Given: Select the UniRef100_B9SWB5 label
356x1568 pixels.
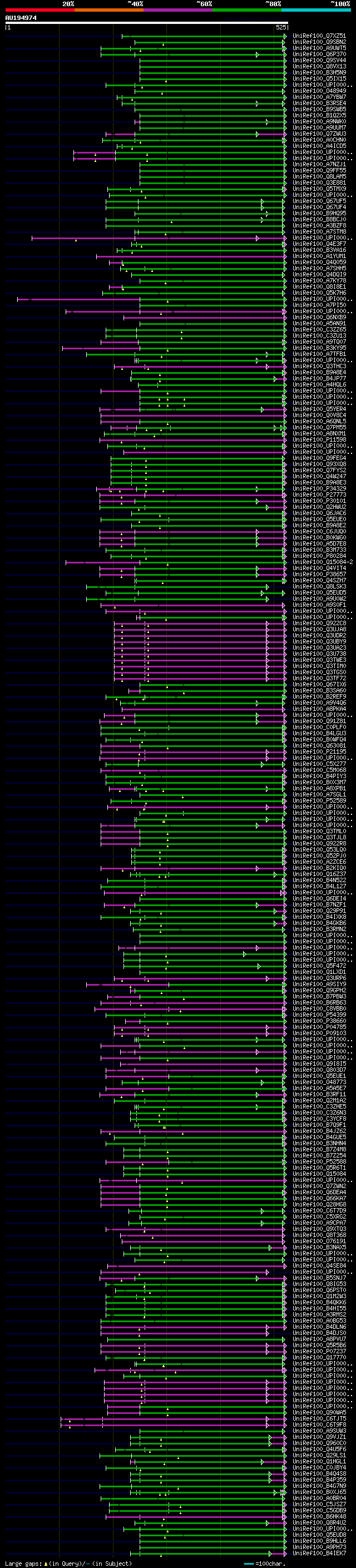Looking at the screenshot, I should coord(319,110).
